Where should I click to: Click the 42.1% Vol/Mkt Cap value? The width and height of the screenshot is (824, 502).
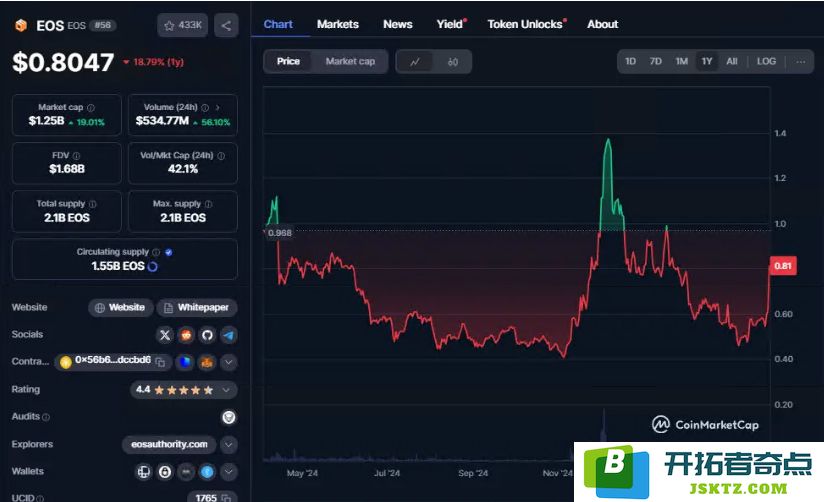tap(183, 169)
